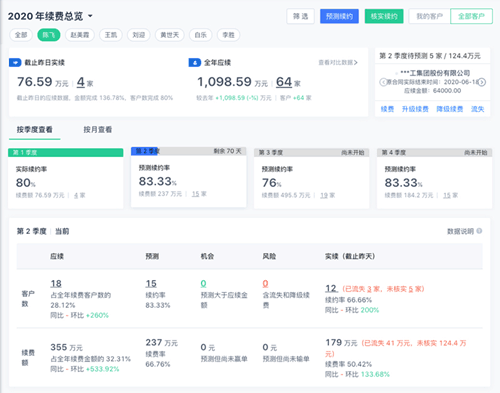500x393 pixels.
Task: Select the 第 4 季度 card
Action: pyautogui.click(x=434, y=179)
